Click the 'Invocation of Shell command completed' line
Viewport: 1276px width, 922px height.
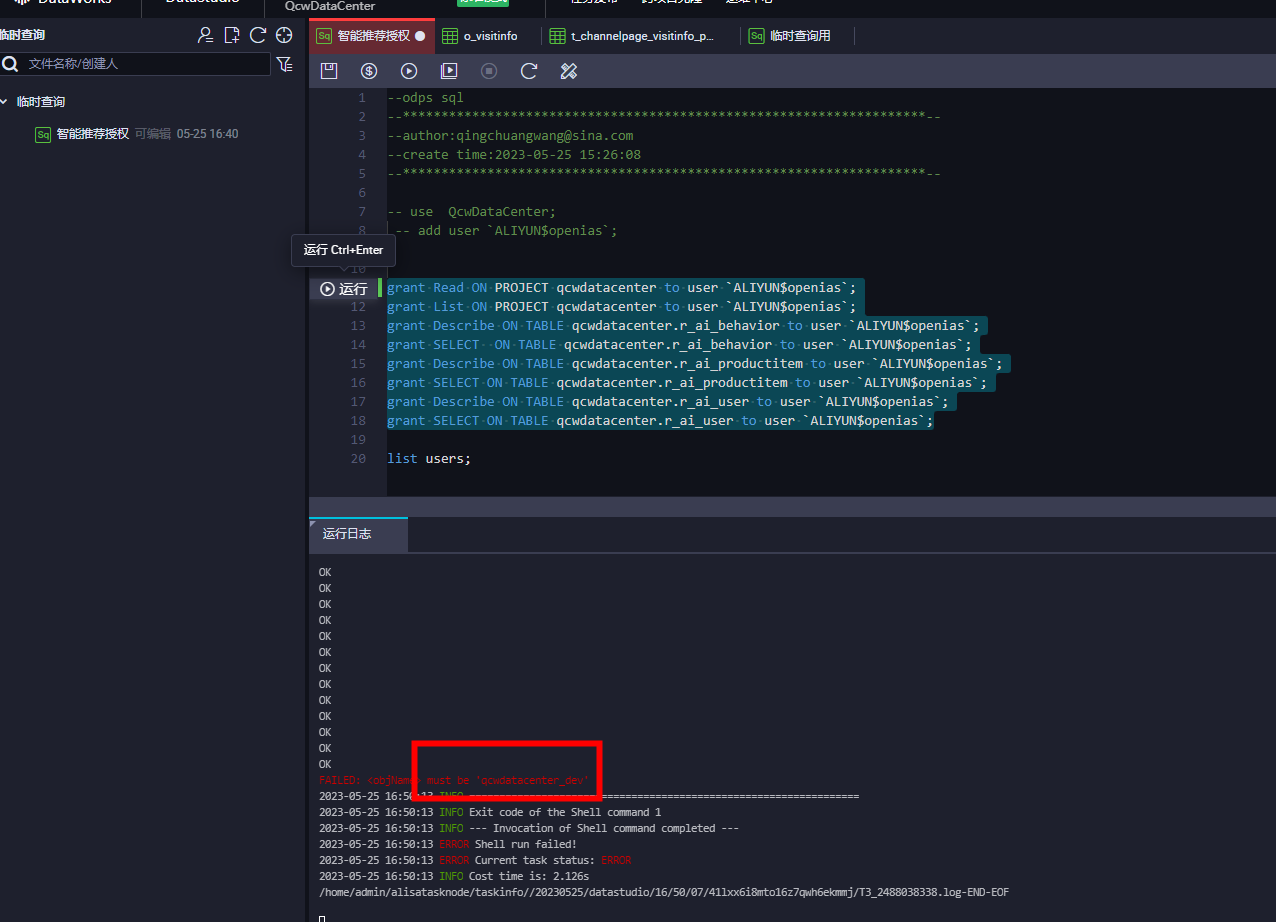(x=604, y=828)
